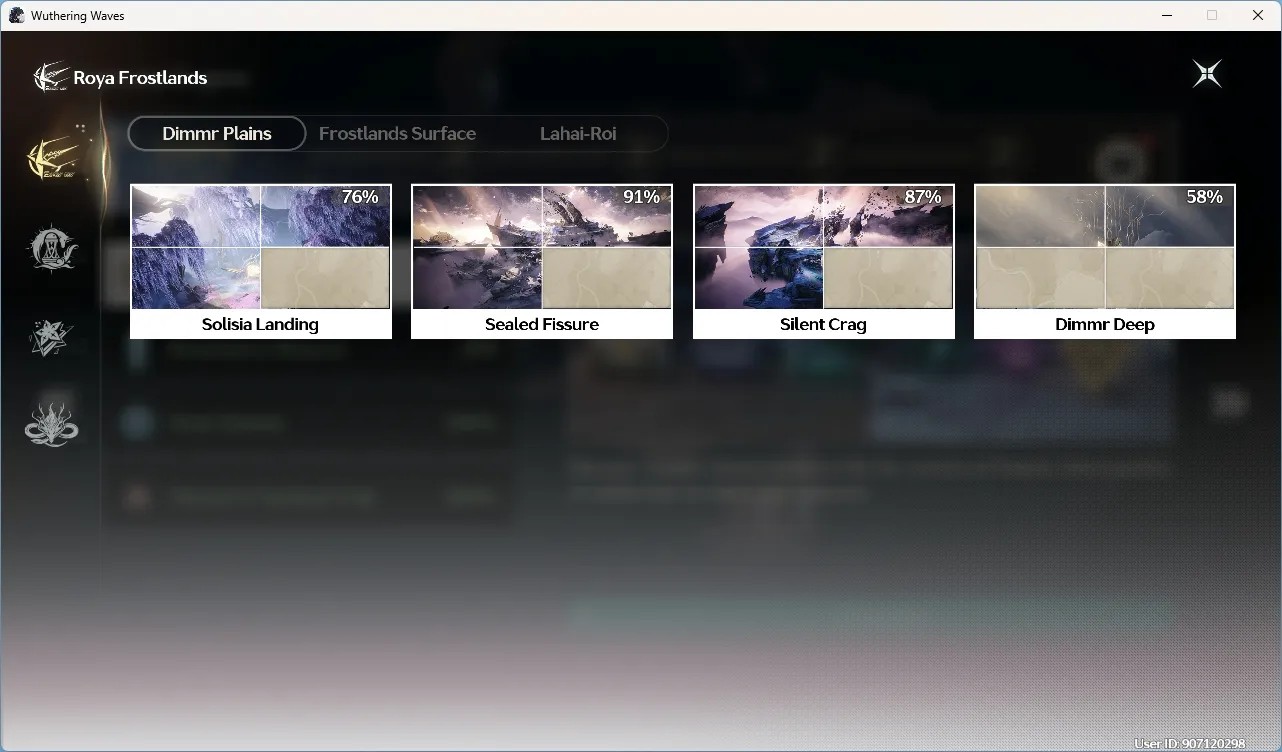Click the 87% progress on Silent Crag

pyautogui.click(x=923, y=197)
